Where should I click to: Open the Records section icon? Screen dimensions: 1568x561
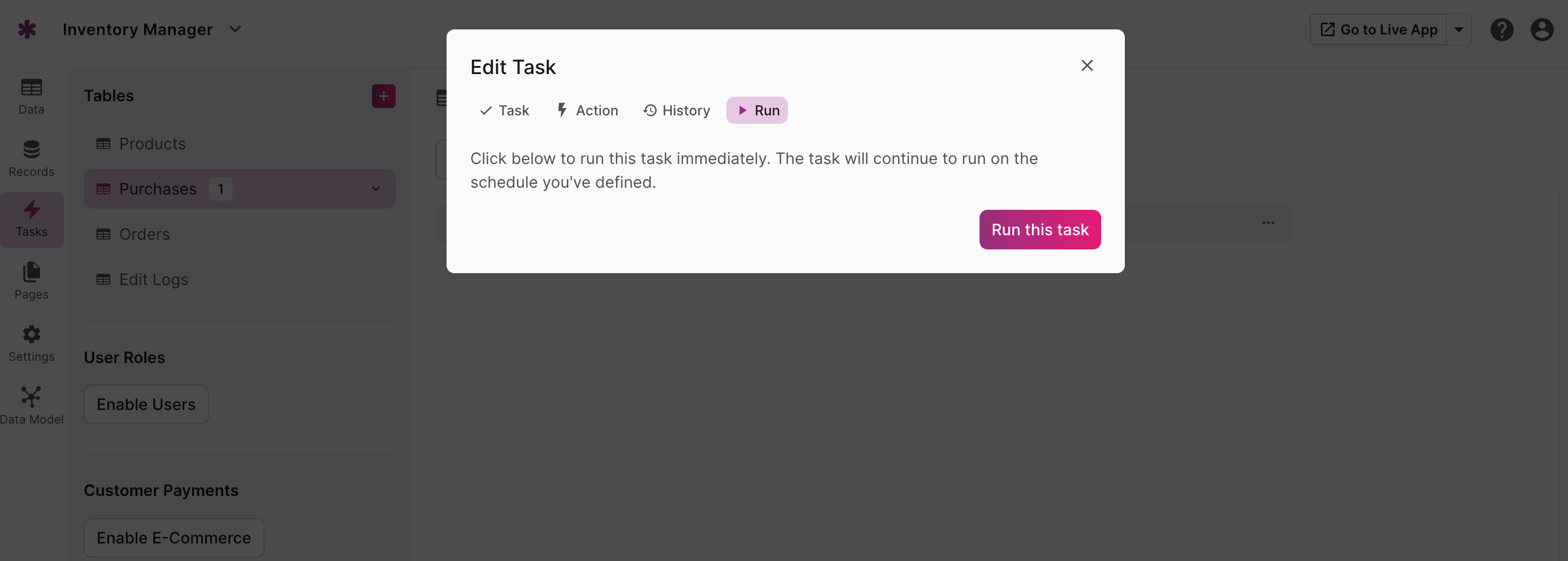tap(31, 149)
